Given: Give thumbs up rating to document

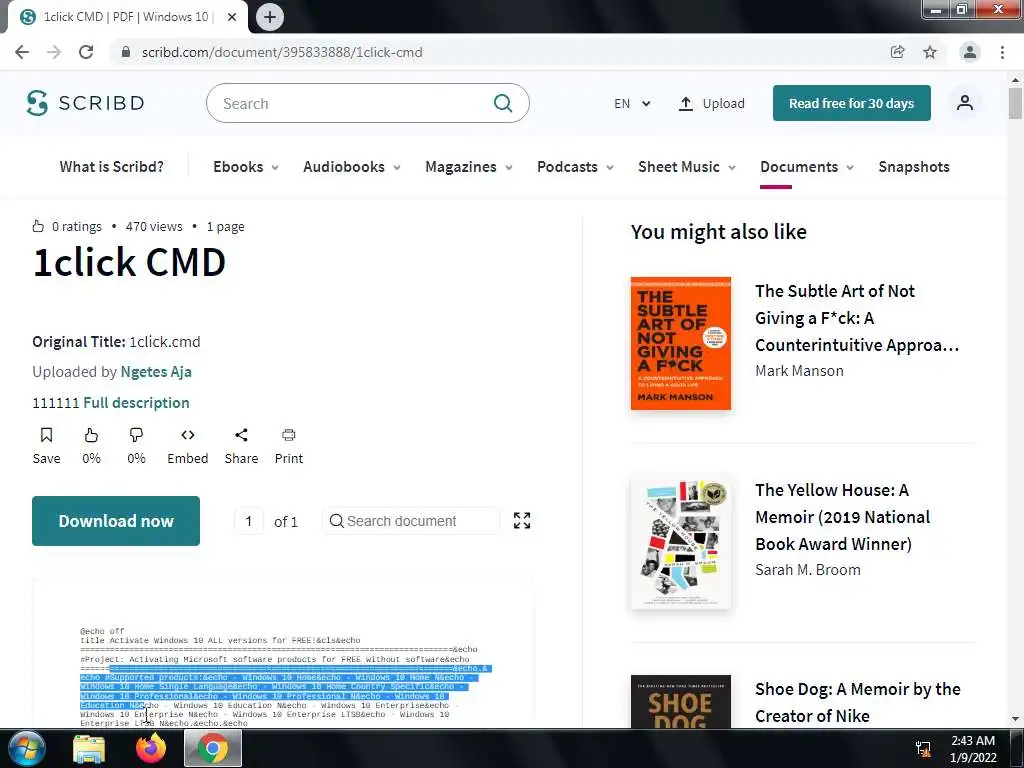Looking at the screenshot, I should [x=91, y=446].
